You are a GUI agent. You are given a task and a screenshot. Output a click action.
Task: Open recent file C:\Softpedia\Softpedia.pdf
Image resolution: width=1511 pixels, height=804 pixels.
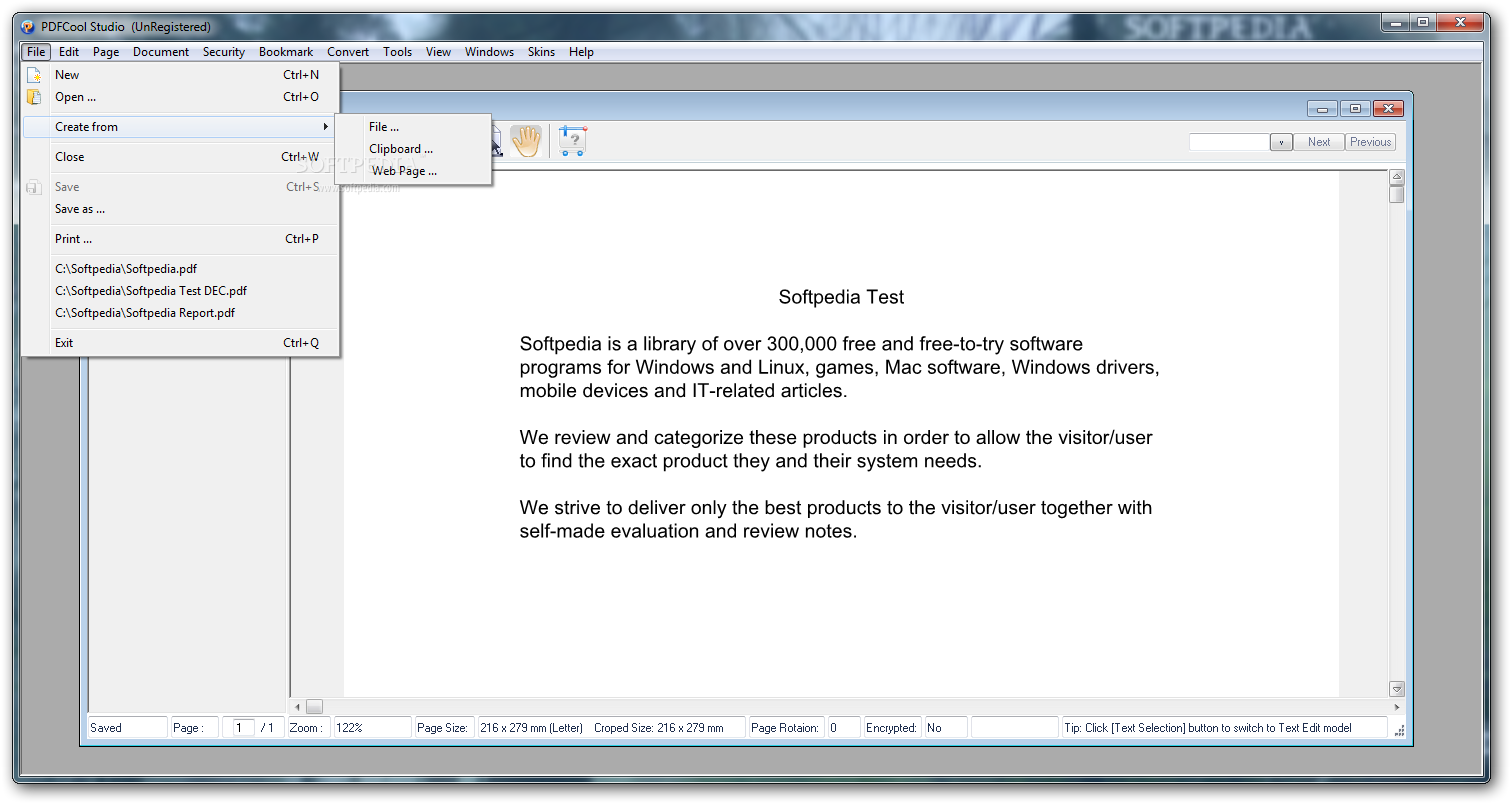pyautogui.click(x=180, y=269)
